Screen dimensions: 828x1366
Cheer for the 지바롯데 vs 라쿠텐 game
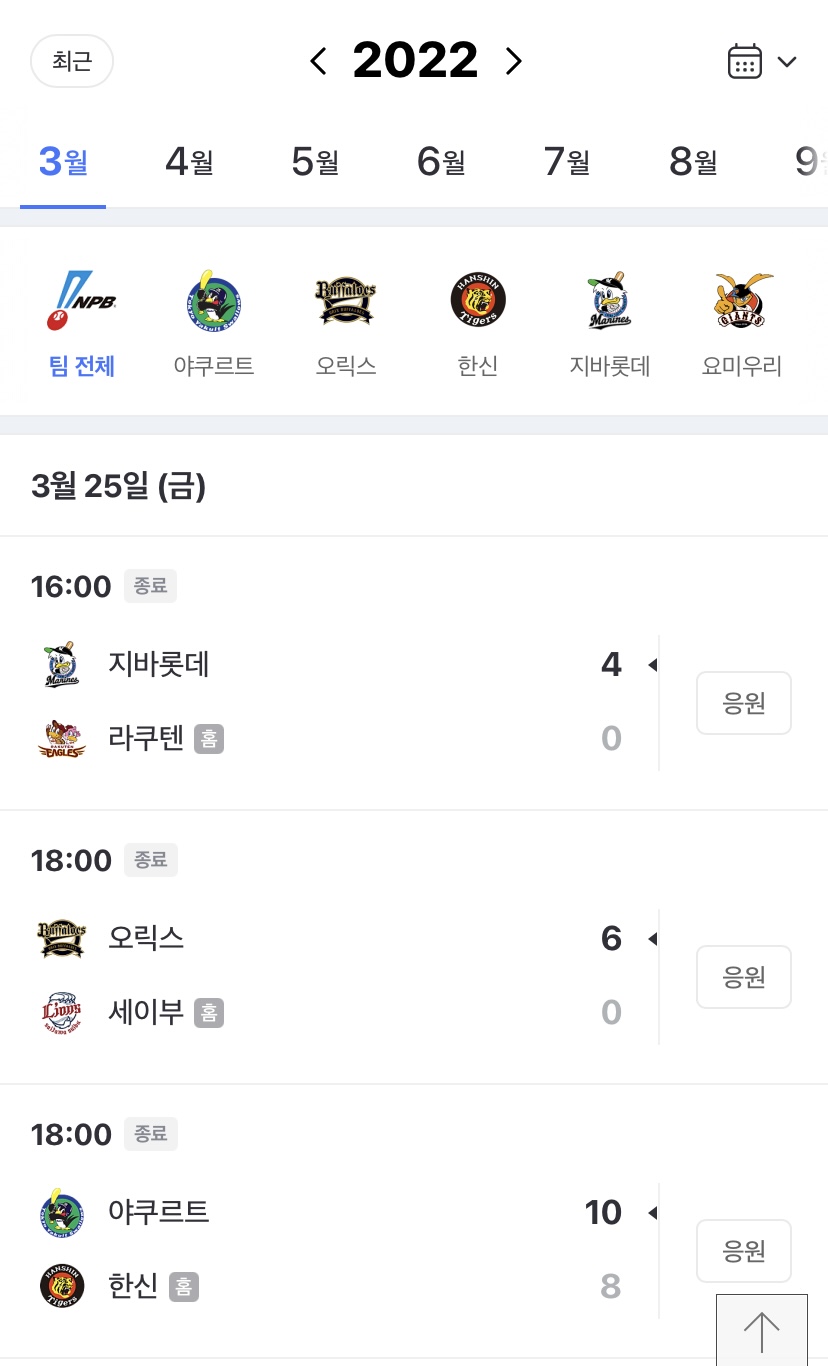click(743, 703)
